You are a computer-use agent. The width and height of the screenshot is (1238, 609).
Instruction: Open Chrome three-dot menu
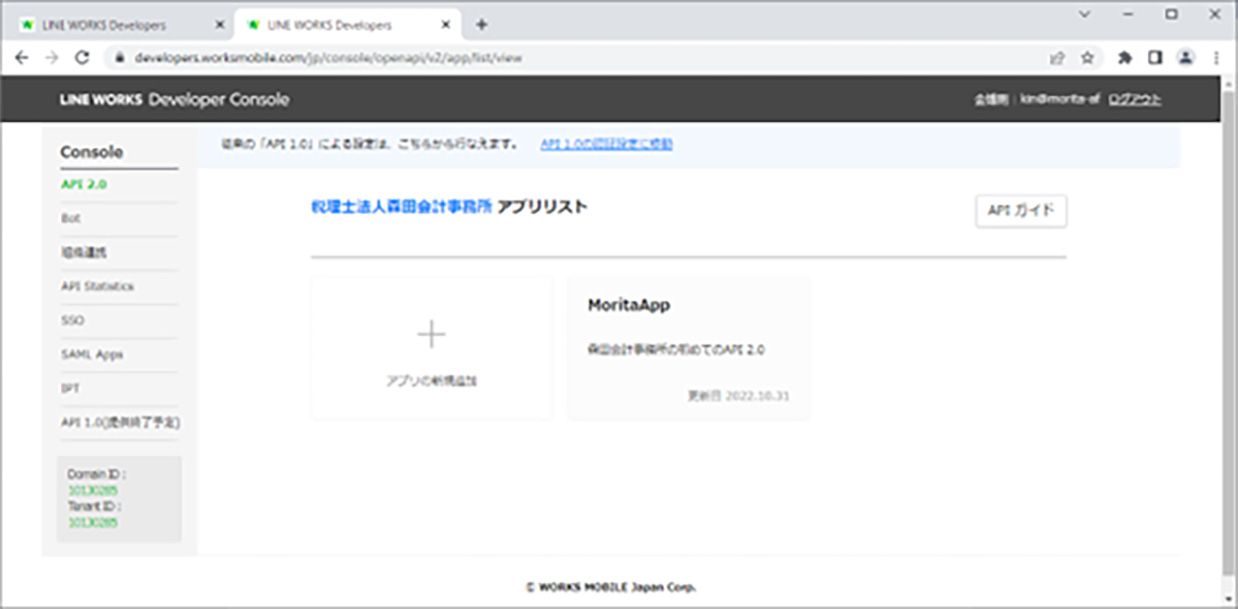[x=1216, y=58]
